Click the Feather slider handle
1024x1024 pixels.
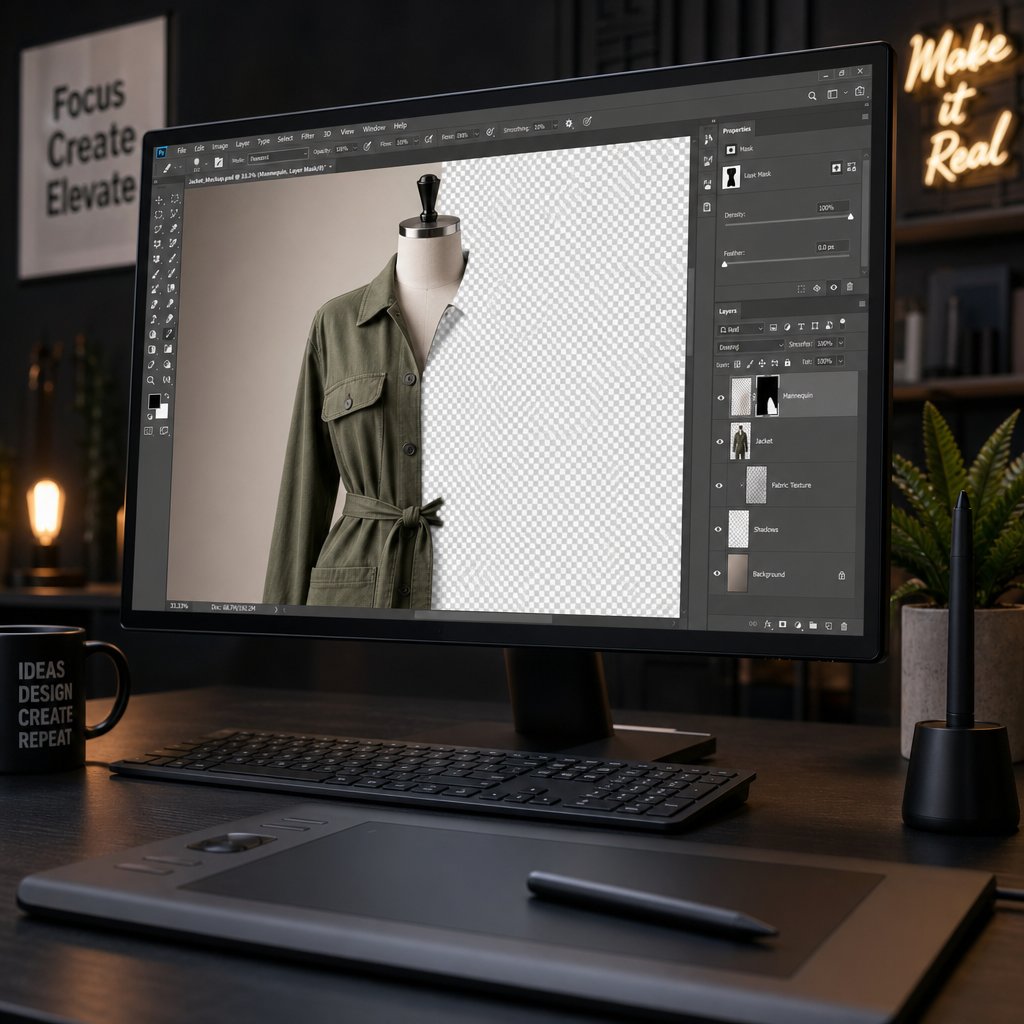(724, 264)
